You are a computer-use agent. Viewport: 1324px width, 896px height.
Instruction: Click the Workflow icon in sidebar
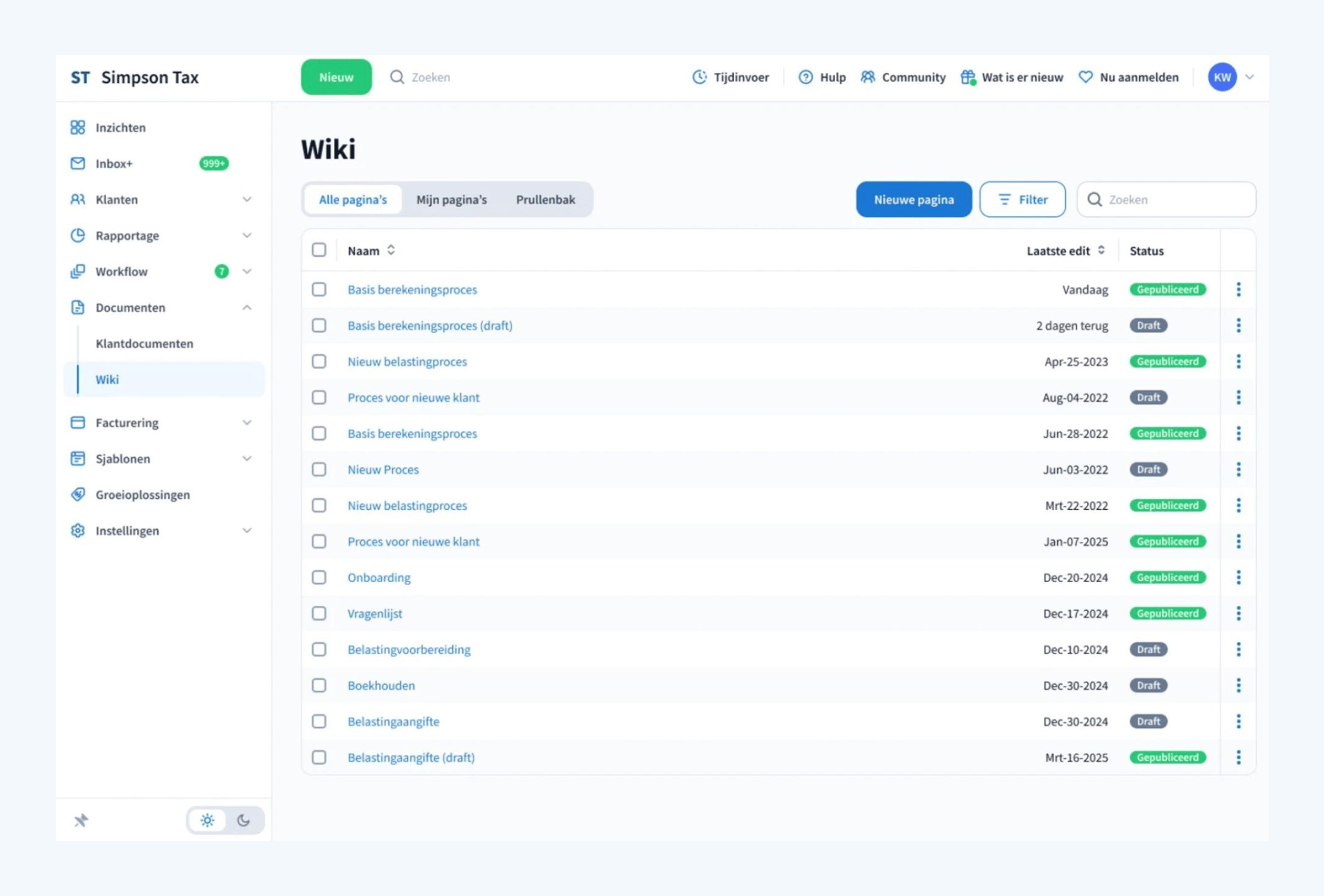(x=77, y=271)
